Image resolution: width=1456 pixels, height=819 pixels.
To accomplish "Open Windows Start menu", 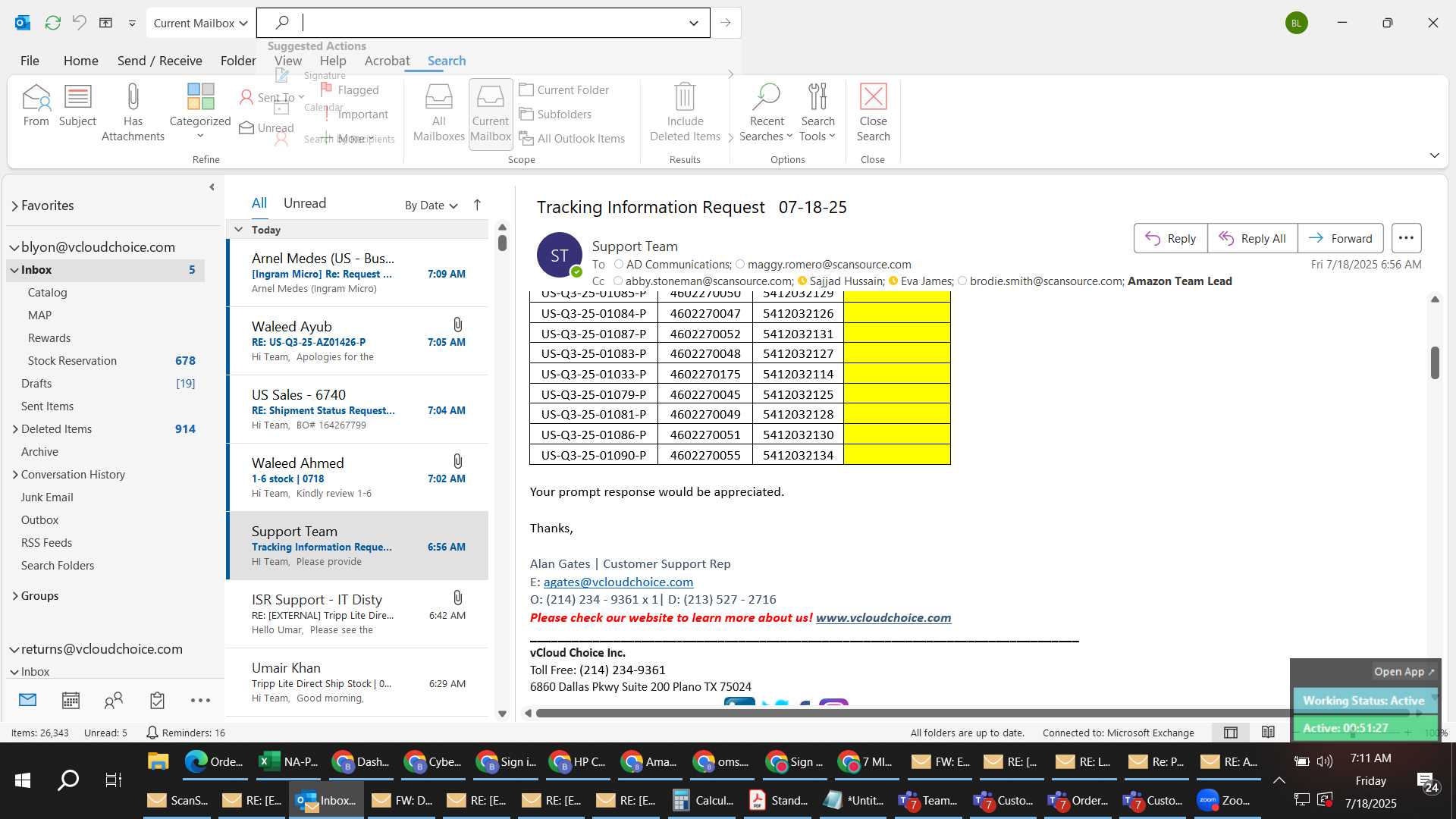I will 23,780.
